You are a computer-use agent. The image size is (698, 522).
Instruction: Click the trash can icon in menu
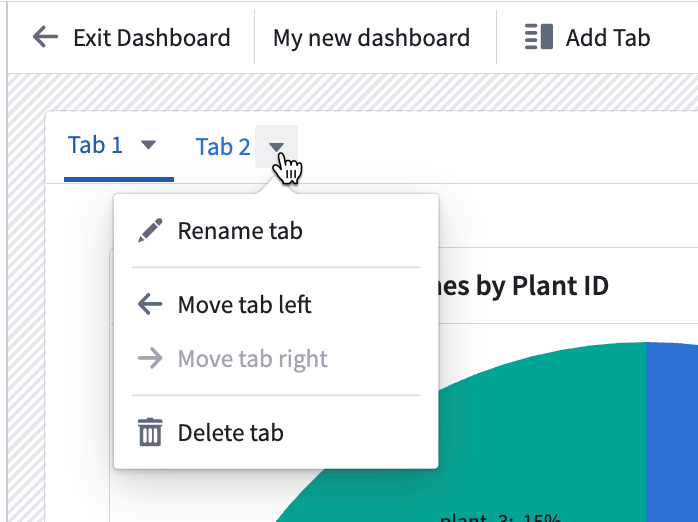coord(150,432)
